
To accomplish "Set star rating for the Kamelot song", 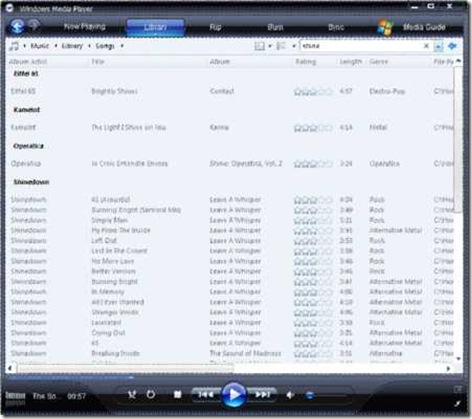I will (313, 128).
